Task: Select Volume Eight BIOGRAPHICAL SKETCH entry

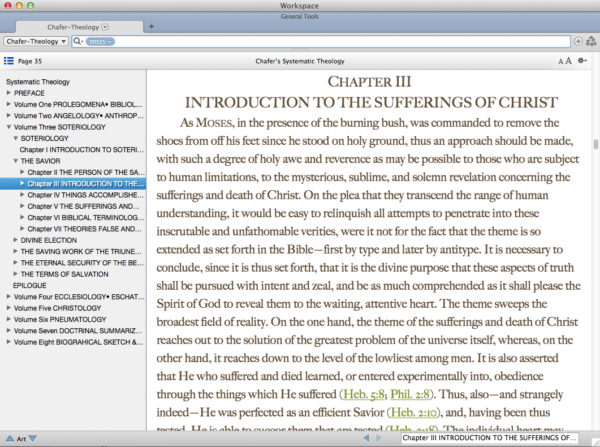Action: pyautogui.click(x=78, y=342)
